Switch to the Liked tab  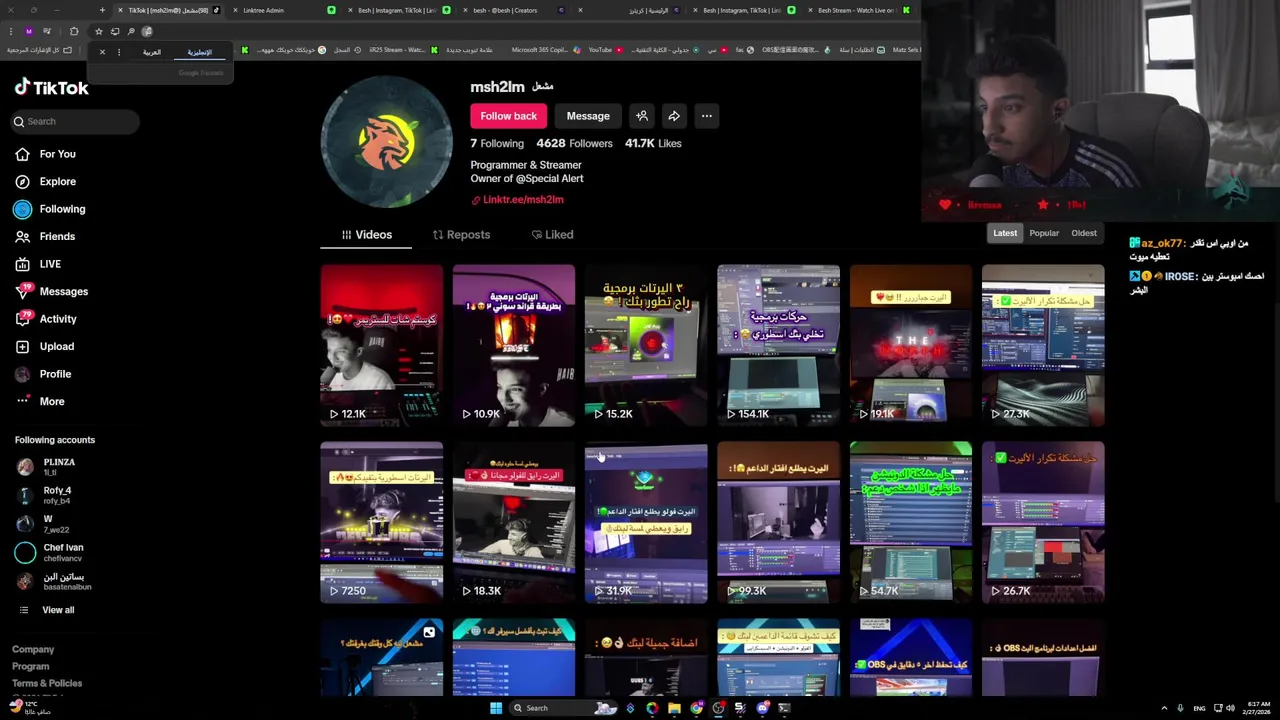(552, 235)
